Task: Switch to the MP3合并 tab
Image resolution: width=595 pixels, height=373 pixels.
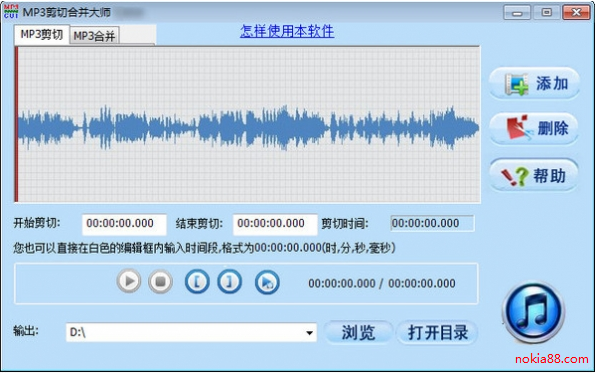Action: tap(94, 36)
